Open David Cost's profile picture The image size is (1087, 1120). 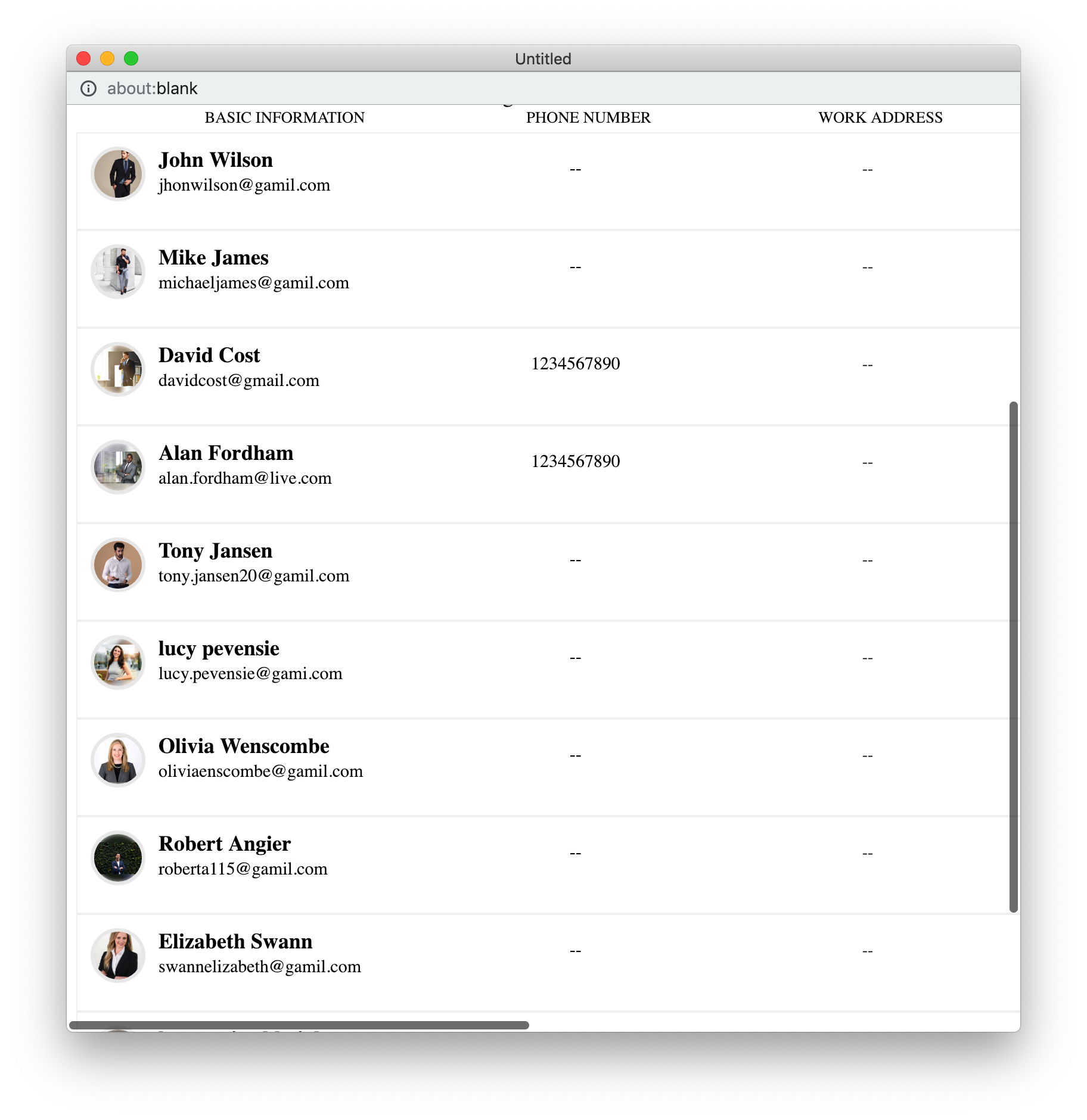pyautogui.click(x=118, y=369)
